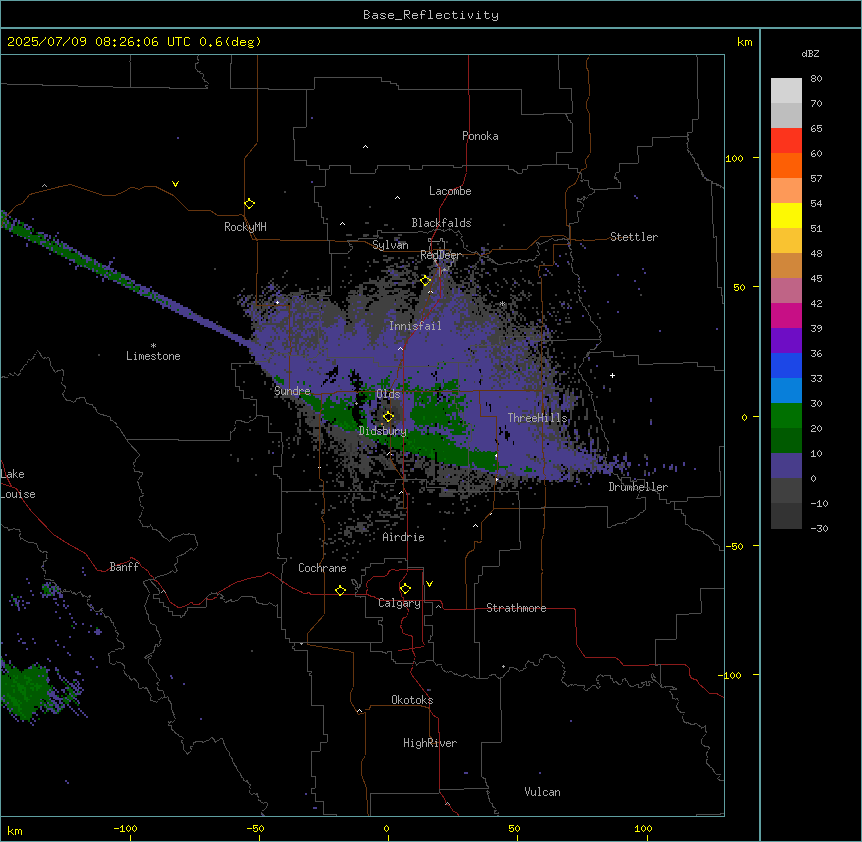
Task: Pick the light gray 80-70 dBZ legend swatch
Action: point(786,91)
